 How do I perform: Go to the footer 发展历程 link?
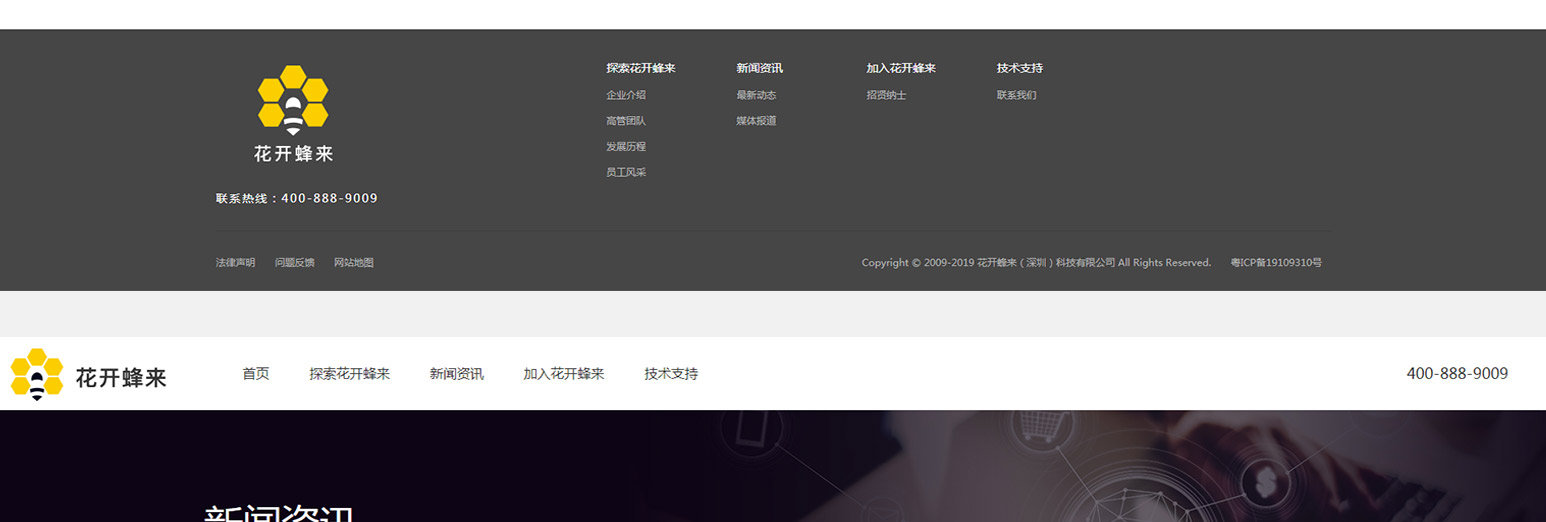pyautogui.click(x=626, y=147)
